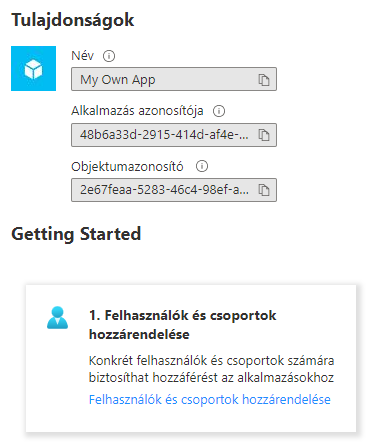Click the Alkalmazás azonosítója label text
The width and height of the screenshot is (371, 445).
[x=137, y=111]
